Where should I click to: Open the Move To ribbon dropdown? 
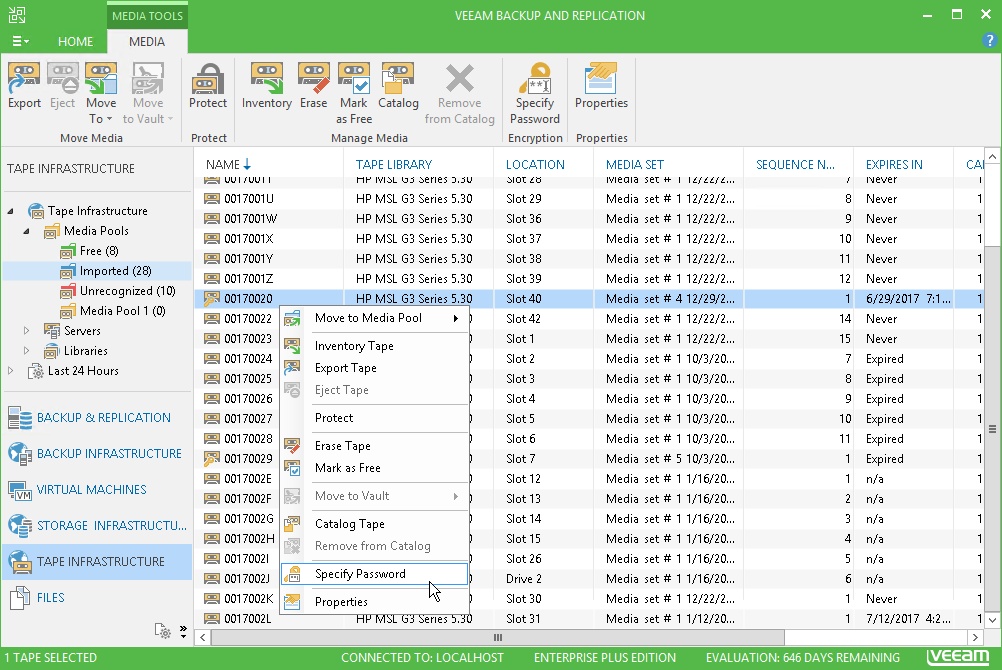point(101,94)
